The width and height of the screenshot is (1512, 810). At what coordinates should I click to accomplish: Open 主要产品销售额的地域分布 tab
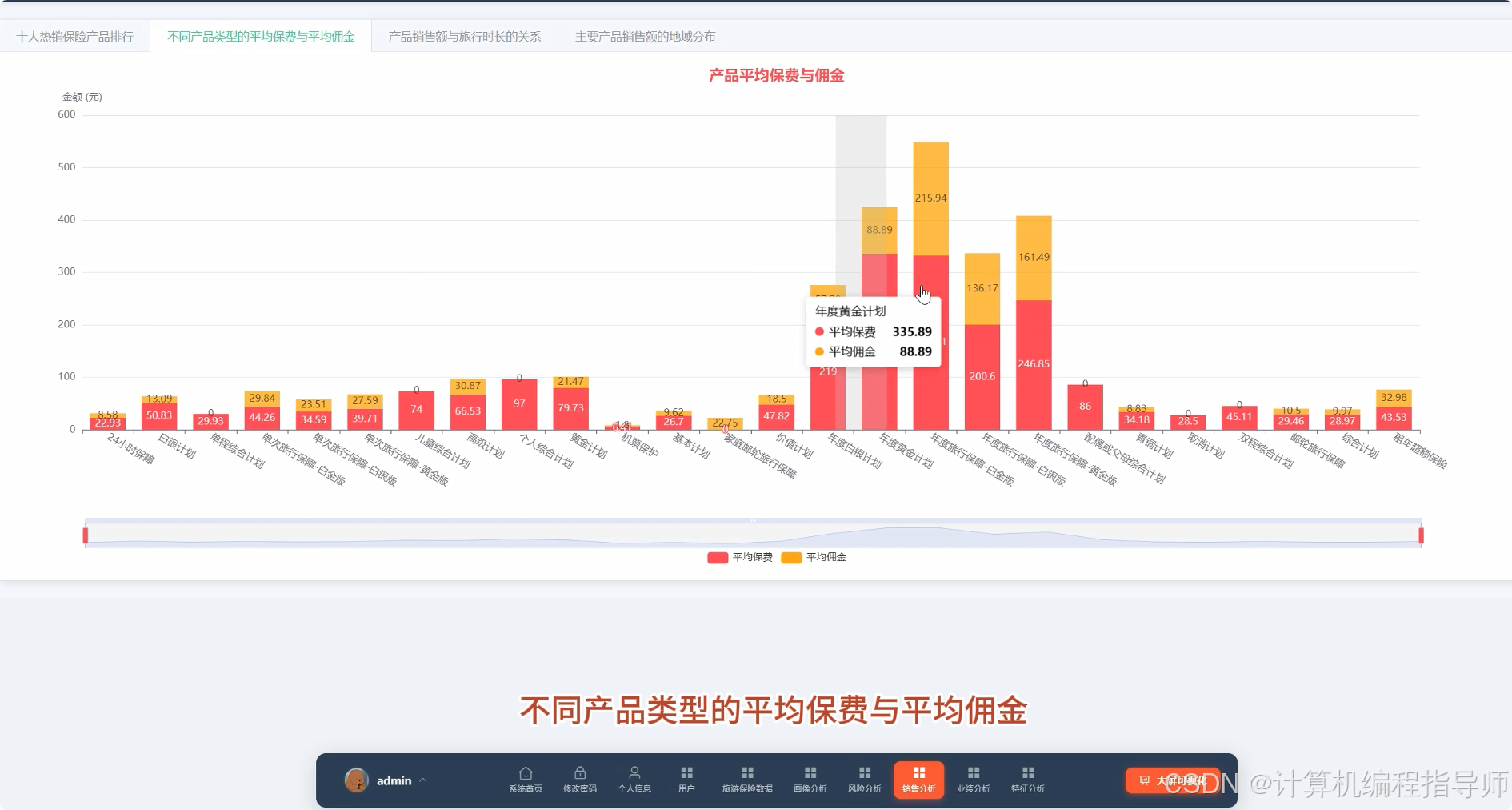[645, 37]
